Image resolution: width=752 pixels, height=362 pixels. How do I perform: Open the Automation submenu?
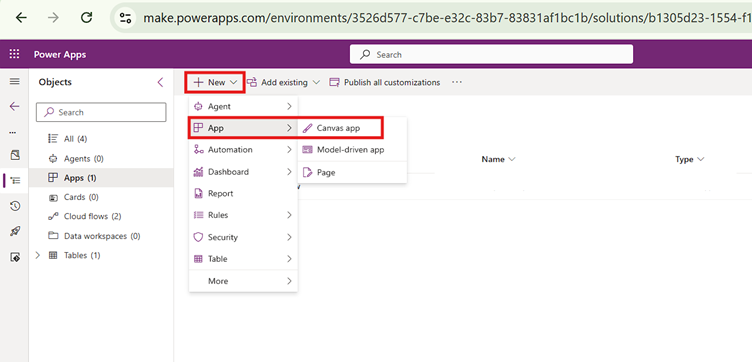(x=243, y=150)
